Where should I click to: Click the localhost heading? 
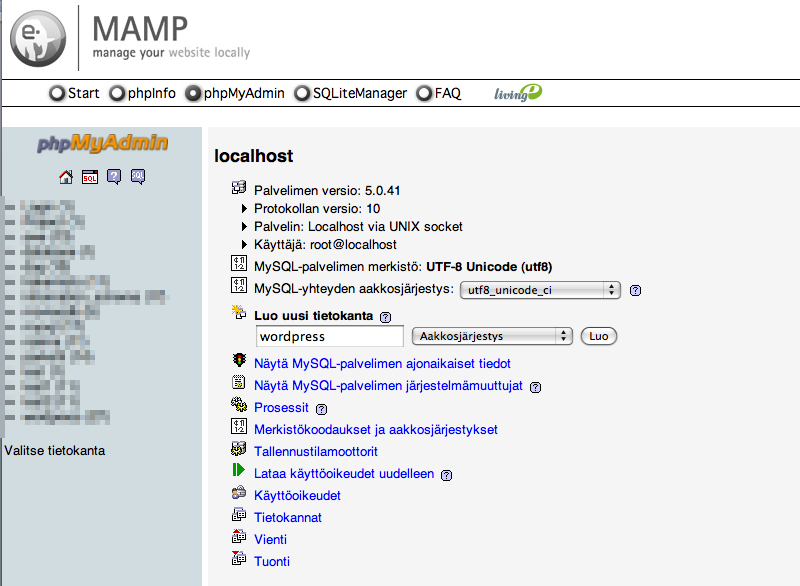254,156
